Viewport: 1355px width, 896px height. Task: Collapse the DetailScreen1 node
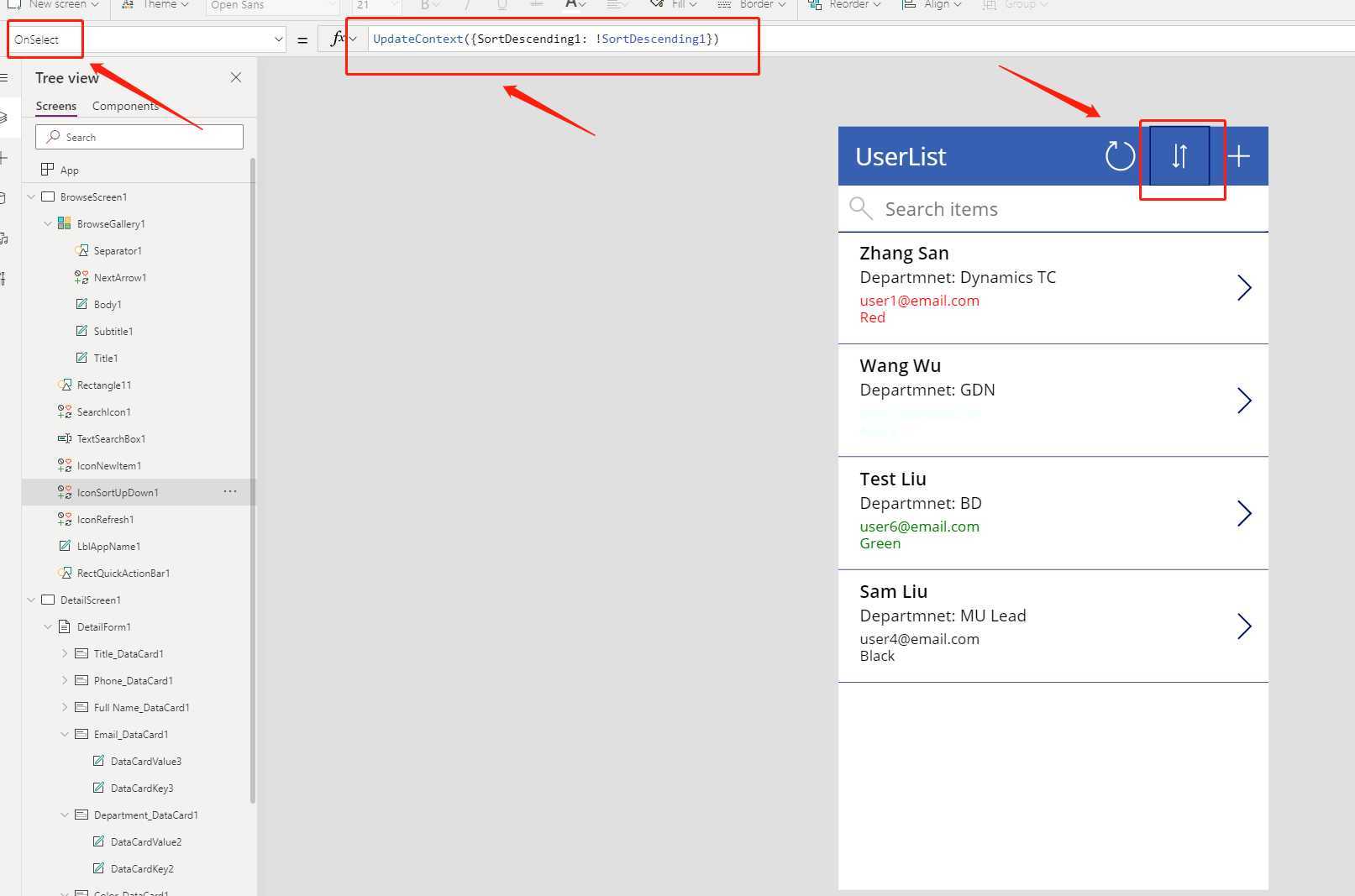pos(31,600)
